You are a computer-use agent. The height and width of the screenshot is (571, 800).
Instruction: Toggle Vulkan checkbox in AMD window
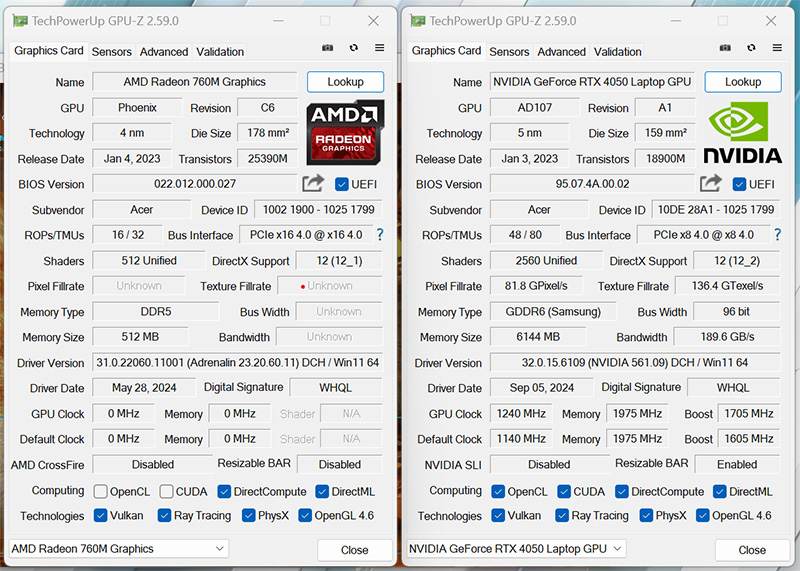click(101, 515)
